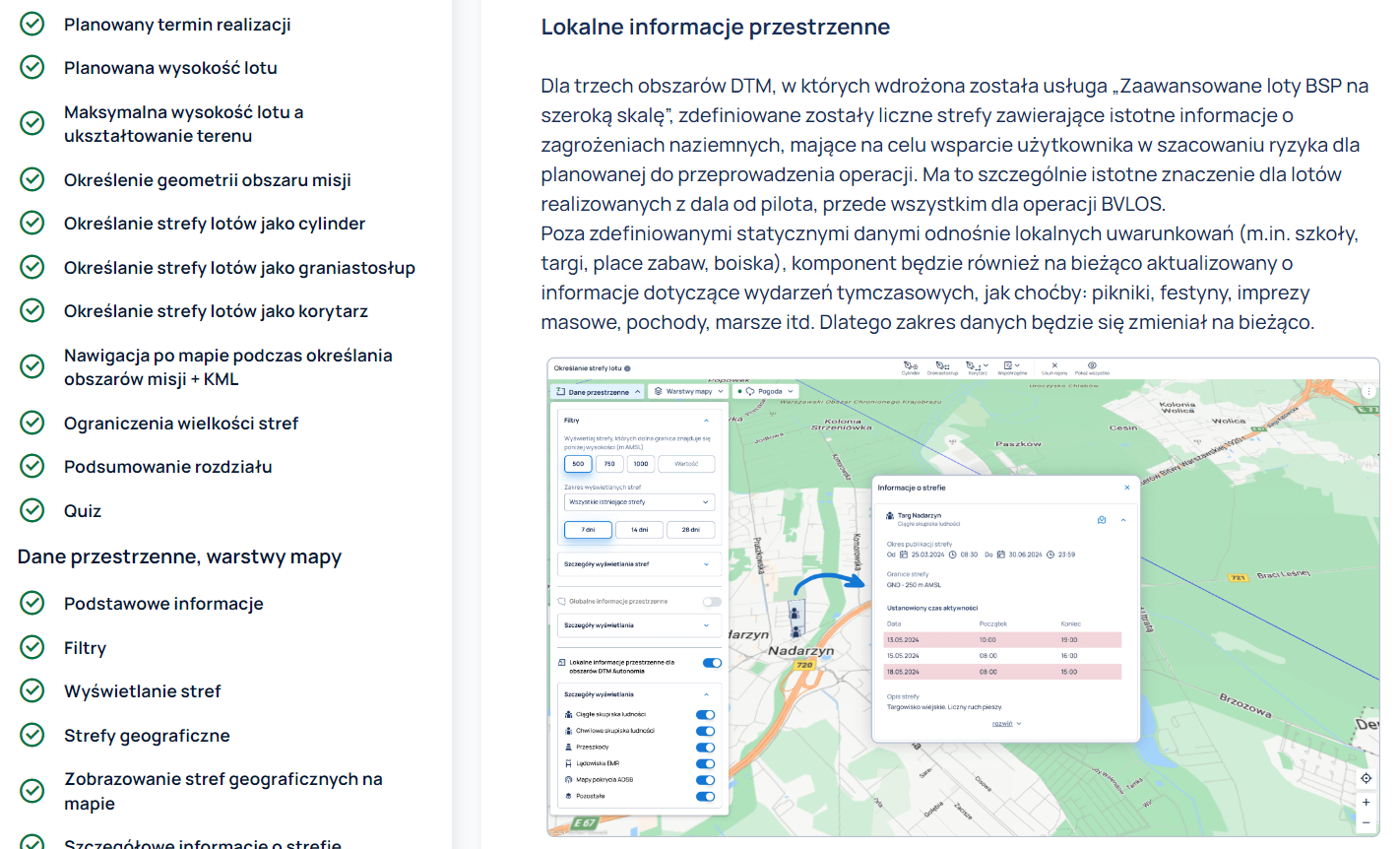Viewport: 1400px width, 849px height.
Task: Select the 1000 altitude filter button
Action: [641, 464]
